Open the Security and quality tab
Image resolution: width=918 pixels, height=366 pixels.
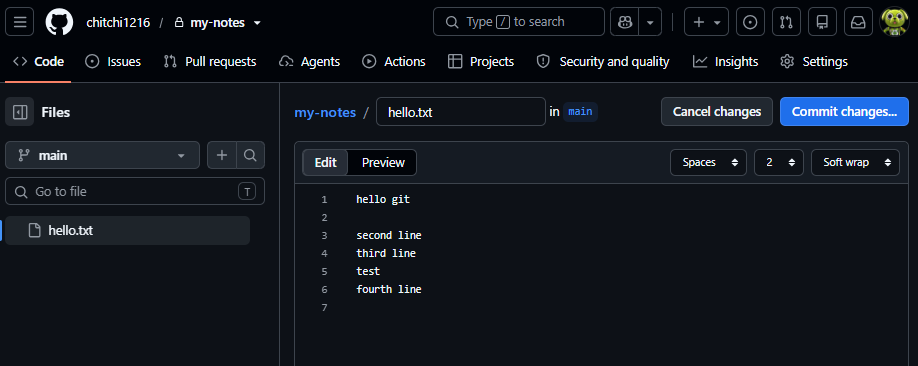click(x=603, y=61)
